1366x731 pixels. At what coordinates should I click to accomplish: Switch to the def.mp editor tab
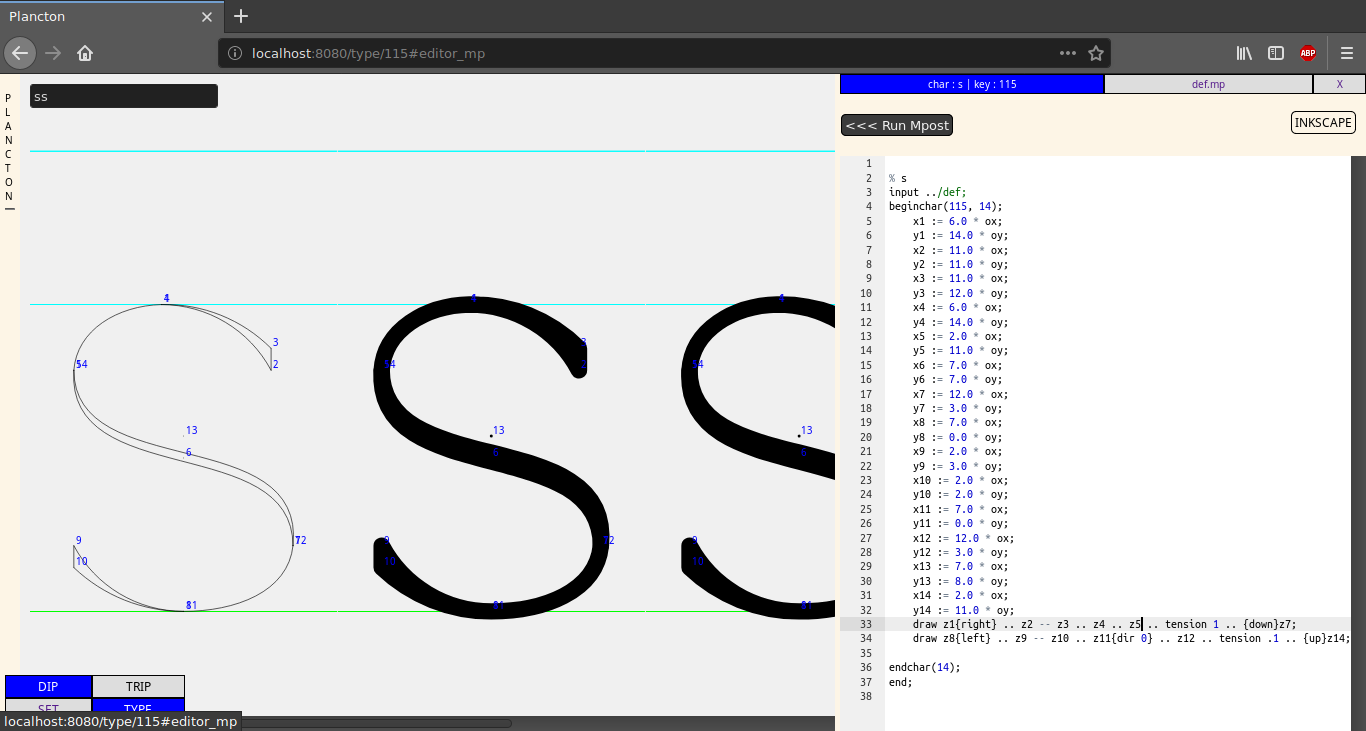1208,84
